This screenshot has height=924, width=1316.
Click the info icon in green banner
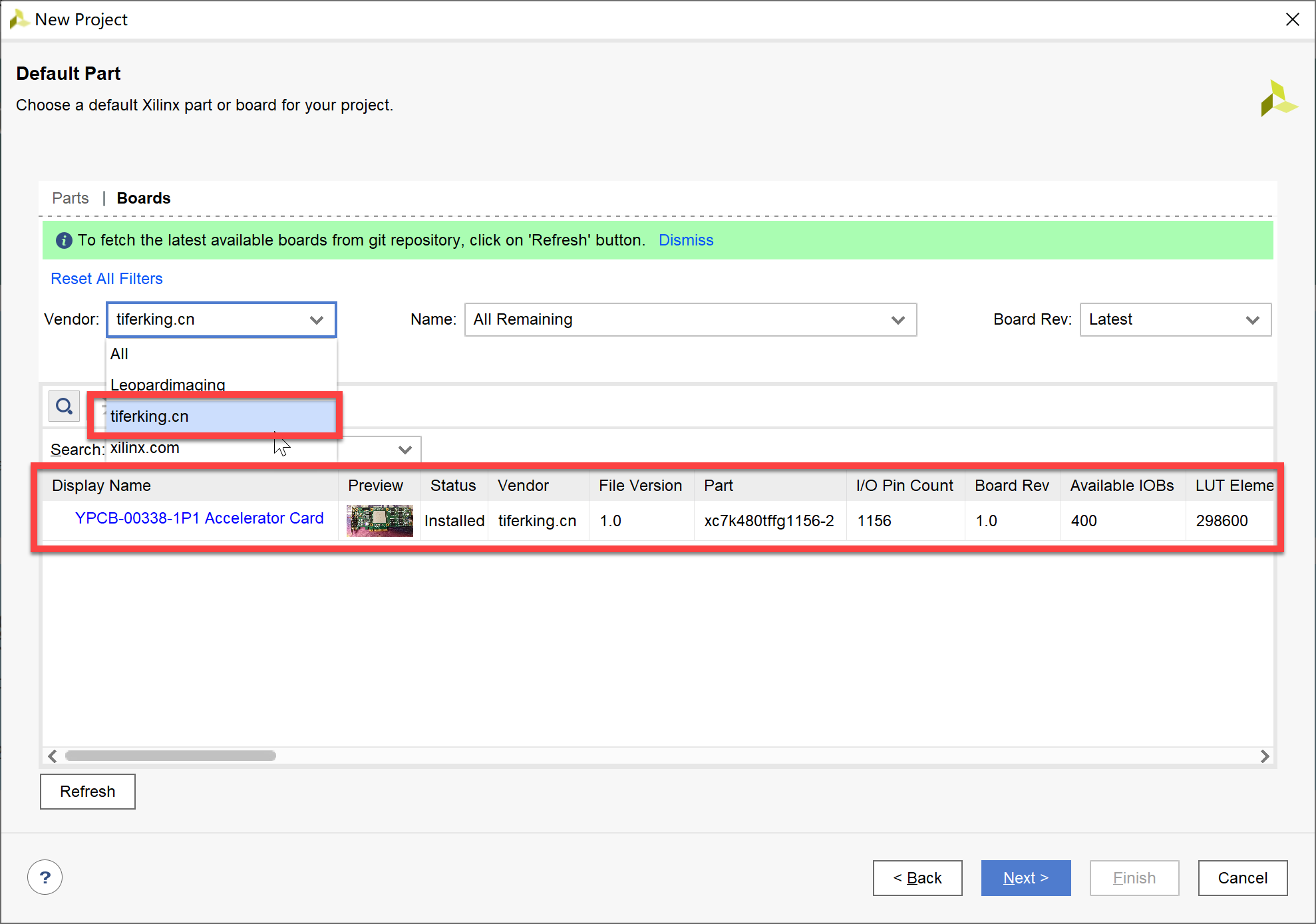pos(64,240)
